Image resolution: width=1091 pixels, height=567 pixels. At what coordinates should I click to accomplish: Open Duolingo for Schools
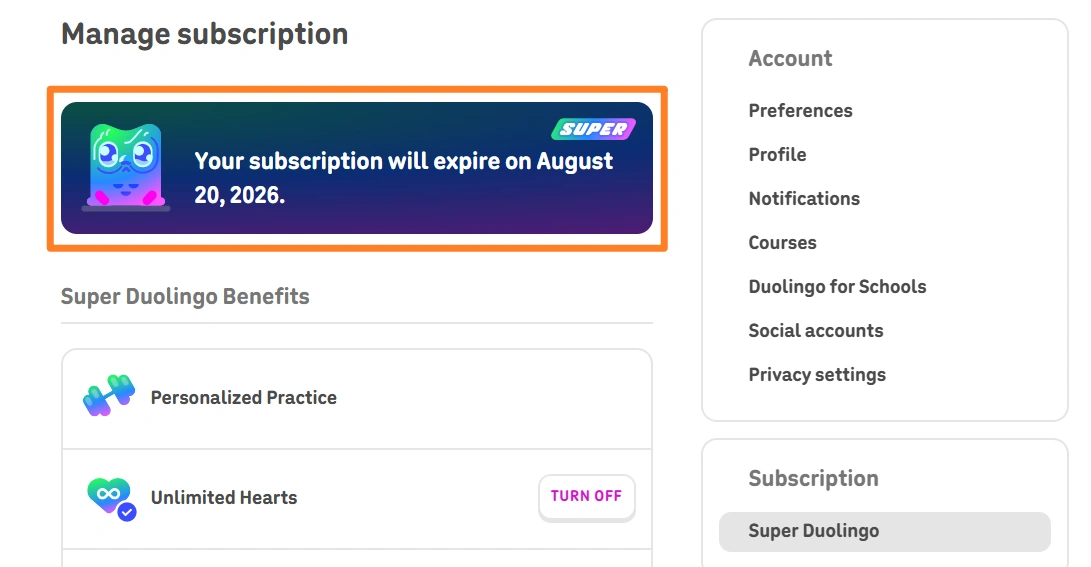[x=837, y=287]
